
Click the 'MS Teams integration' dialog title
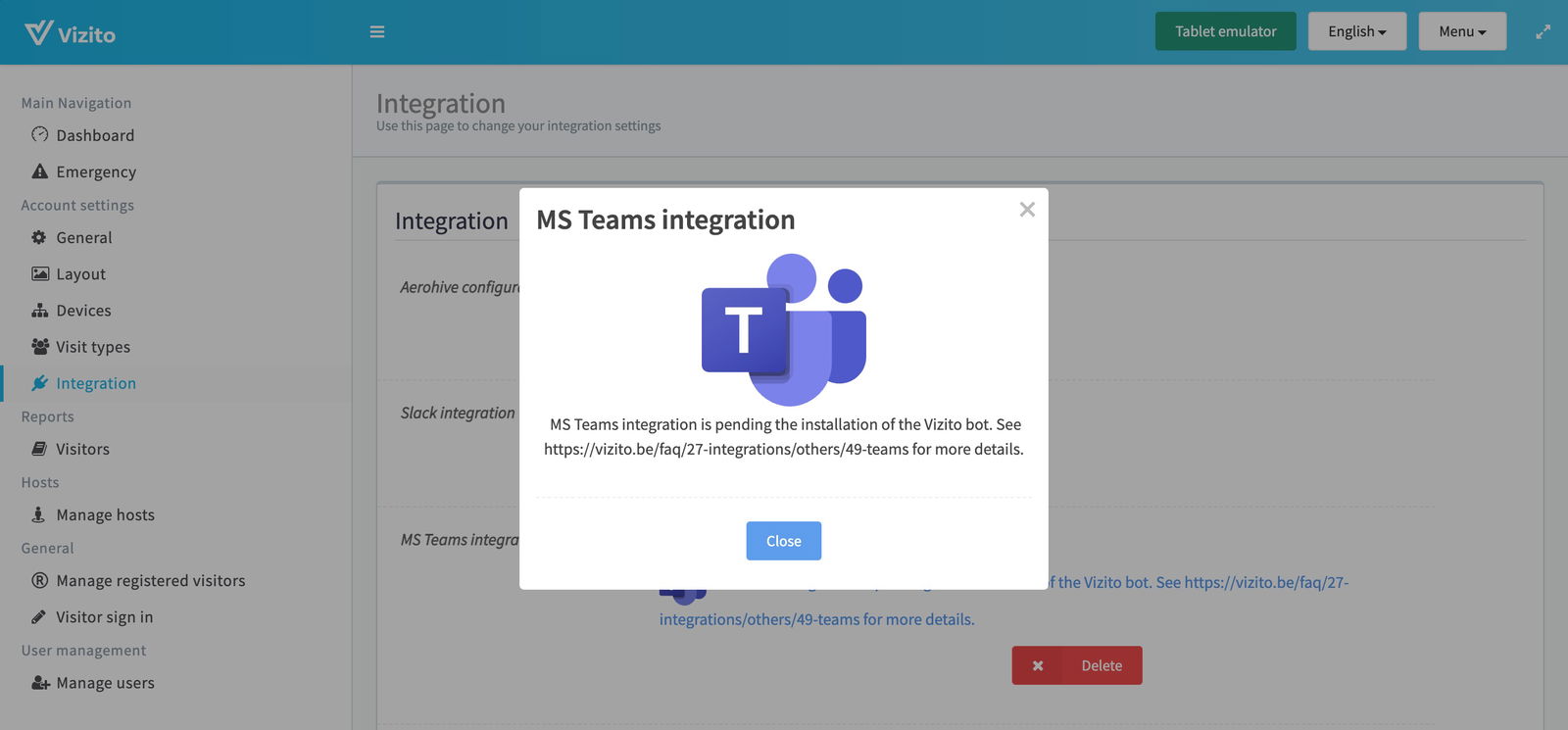(x=665, y=219)
